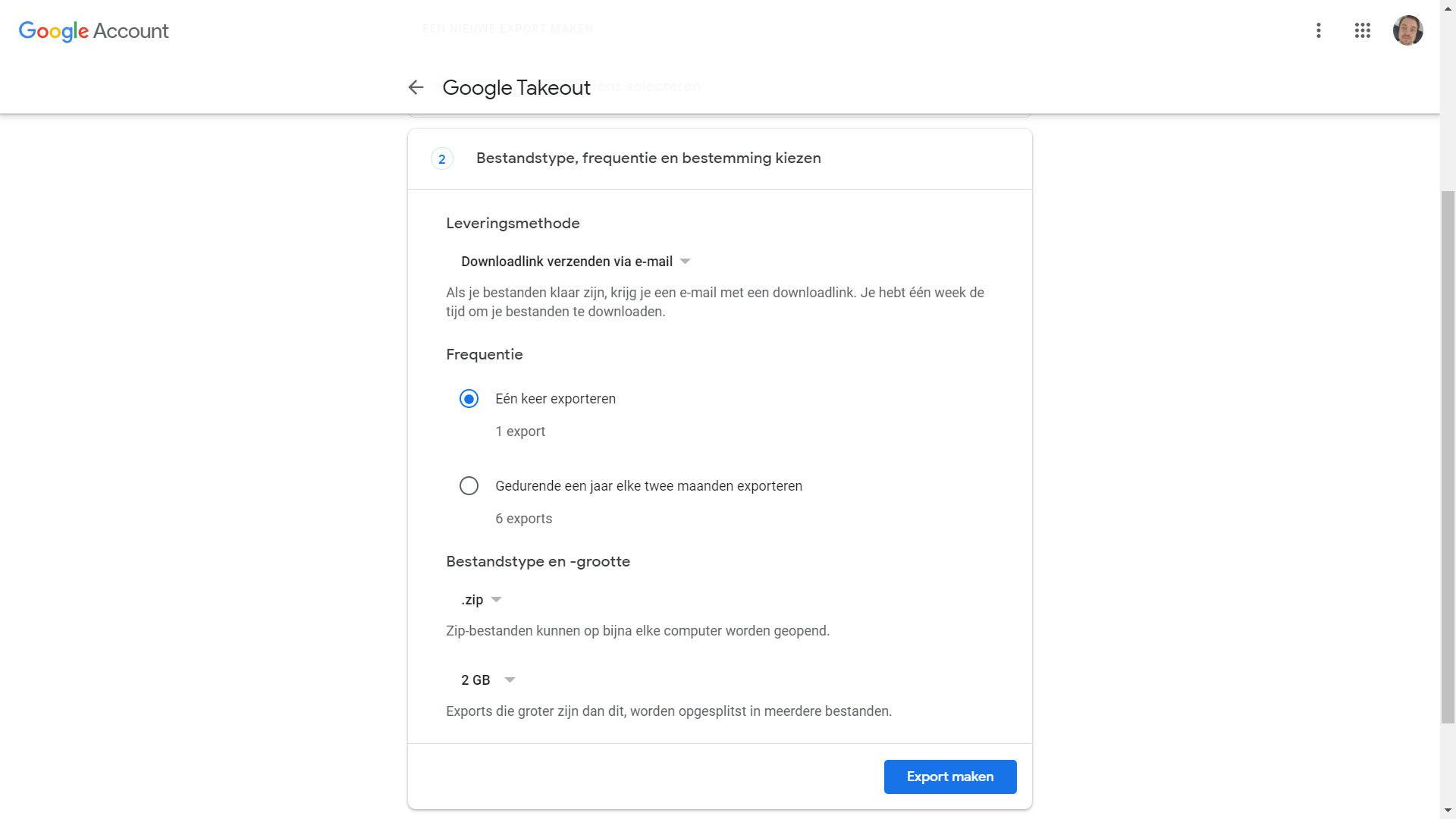This screenshot has height=819, width=1456.
Task: Select the 'Eén keer exporteren' radio button
Action: point(469,399)
